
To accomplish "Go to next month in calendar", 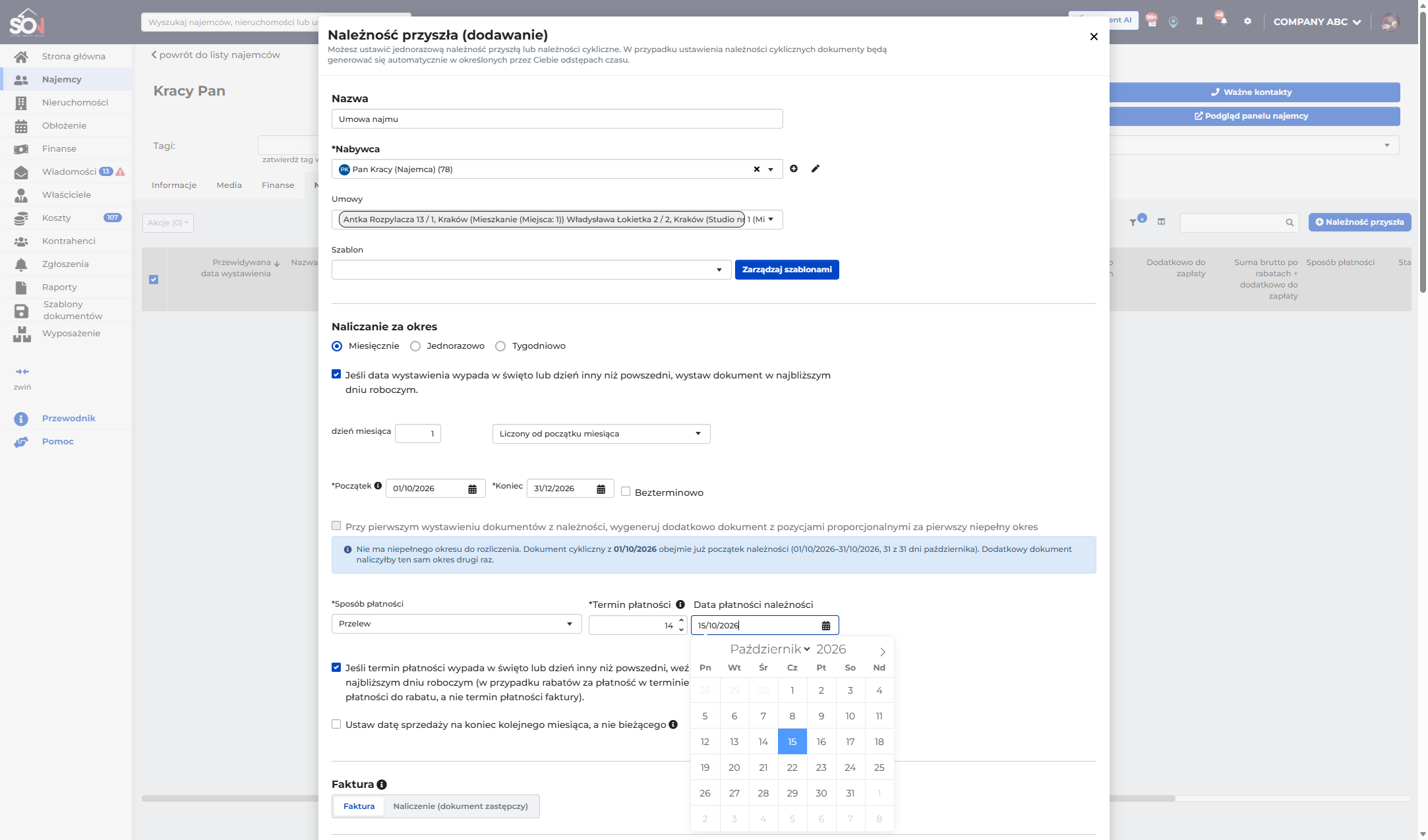I will tap(883, 652).
